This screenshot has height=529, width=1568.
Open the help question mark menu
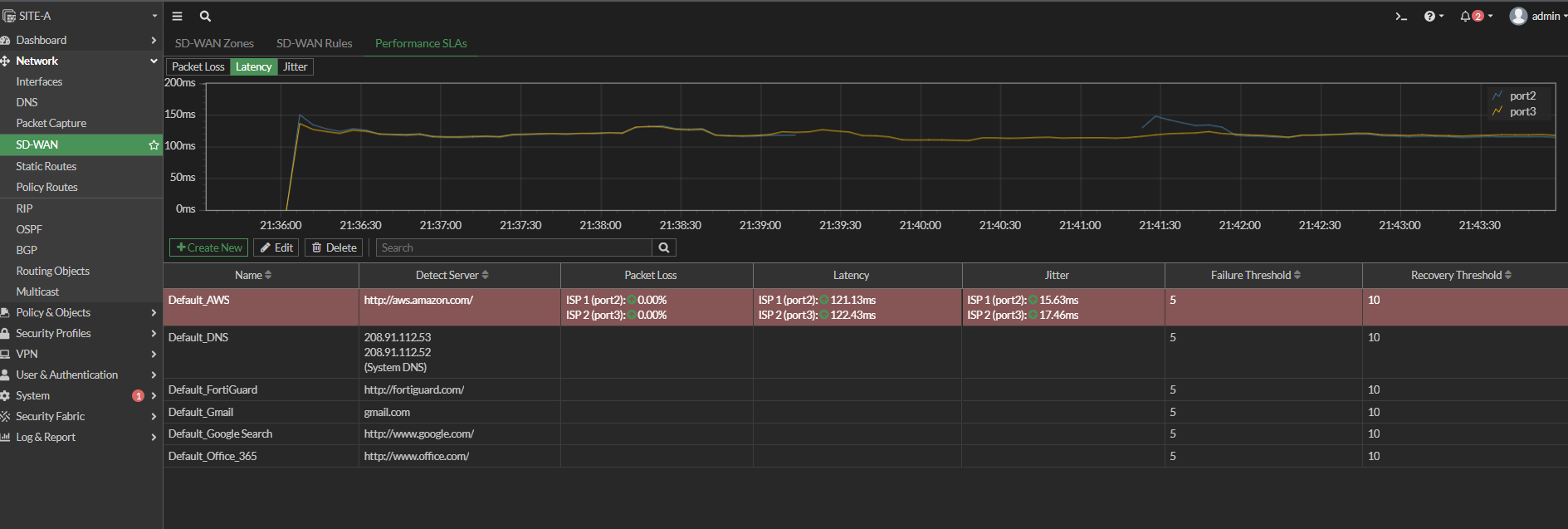tap(1429, 17)
